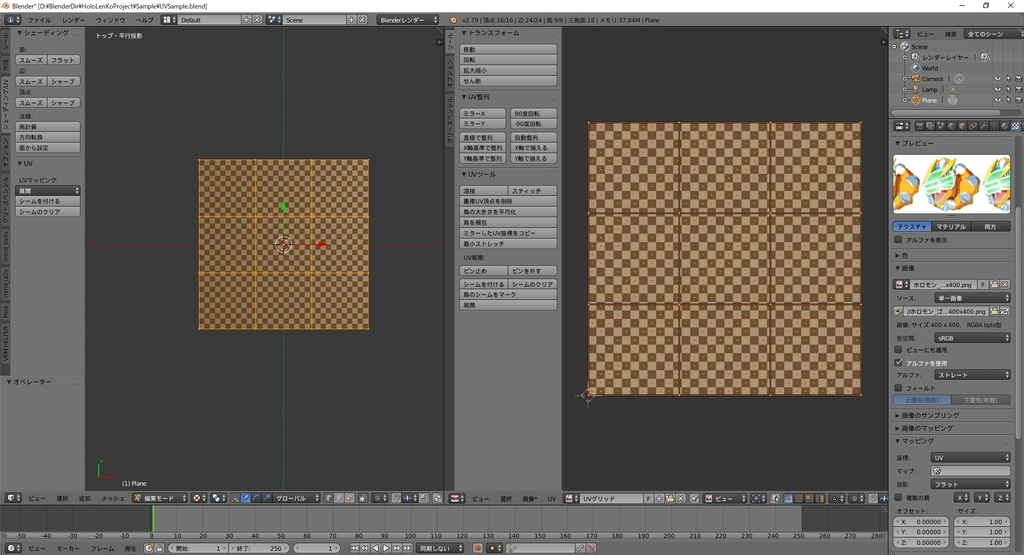
Task: Open the render properties tab icon
Action: coord(920,126)
